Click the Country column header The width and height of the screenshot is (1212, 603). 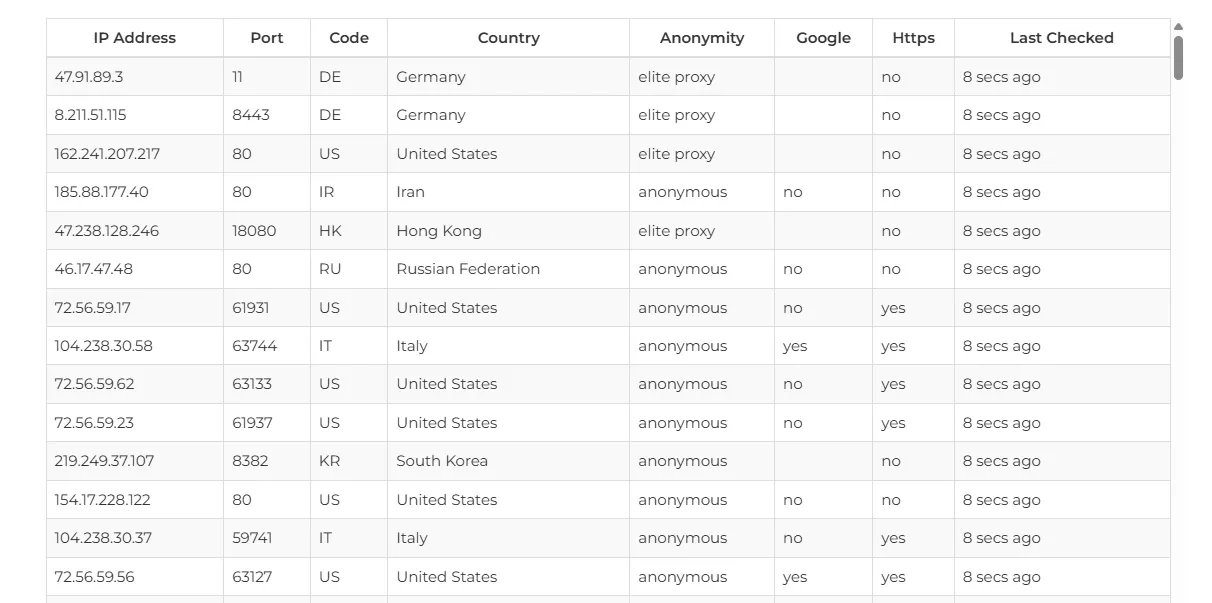pyautogui.click(x=508, y=37)
